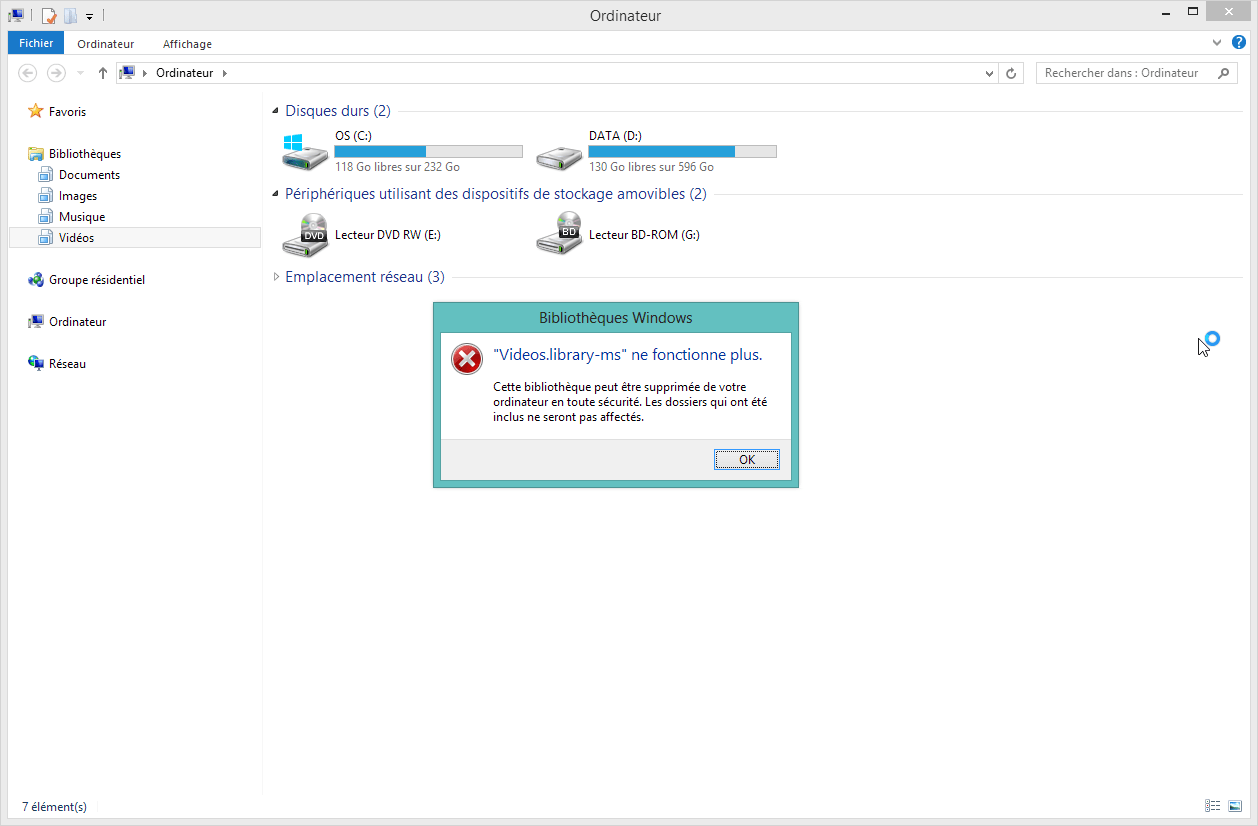
Task: Switch to the Affichage ribbon tab
Action: click(187, 44)
